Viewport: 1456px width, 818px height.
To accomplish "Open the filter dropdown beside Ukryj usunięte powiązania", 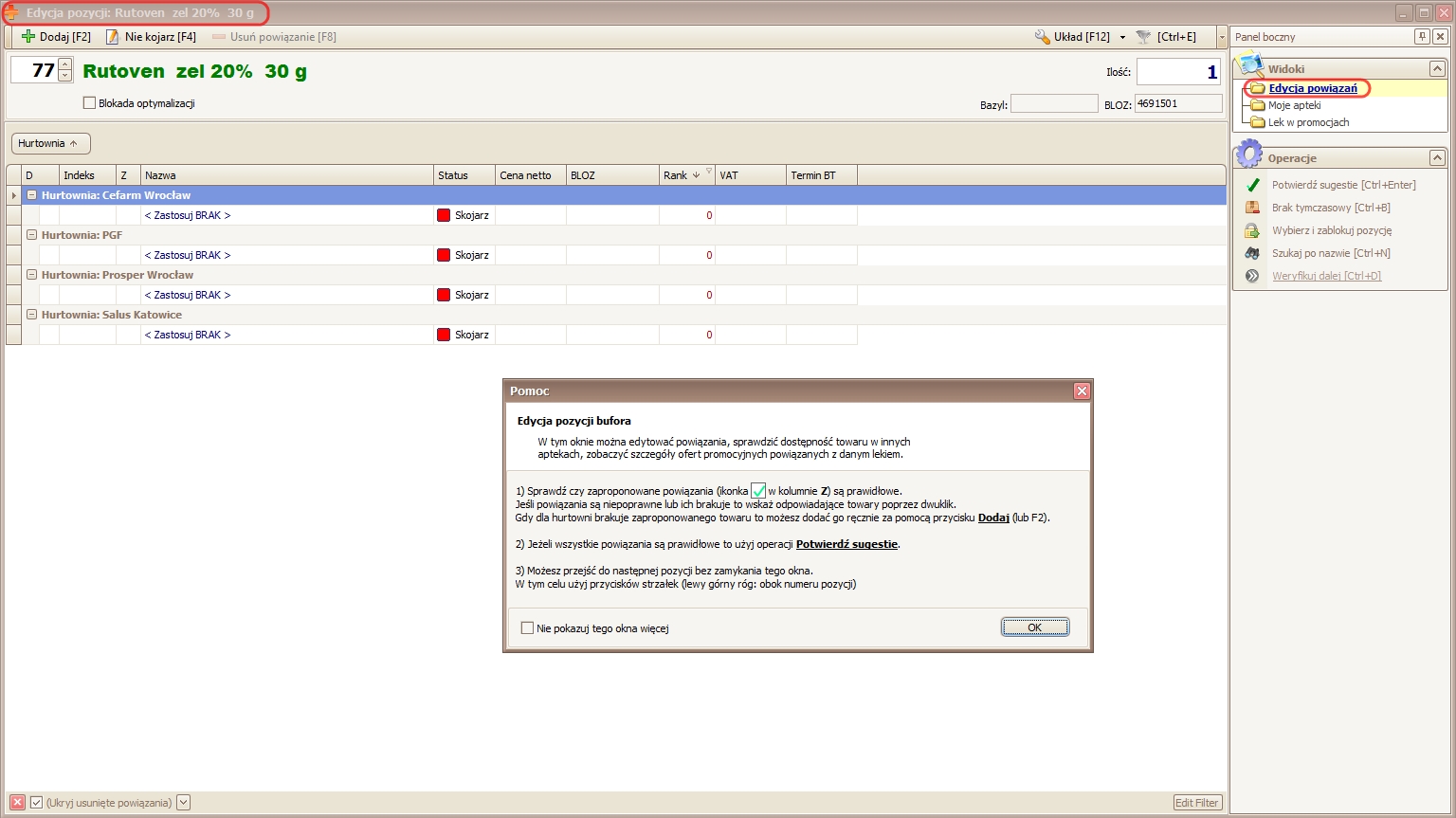I will tap(184, 803).
